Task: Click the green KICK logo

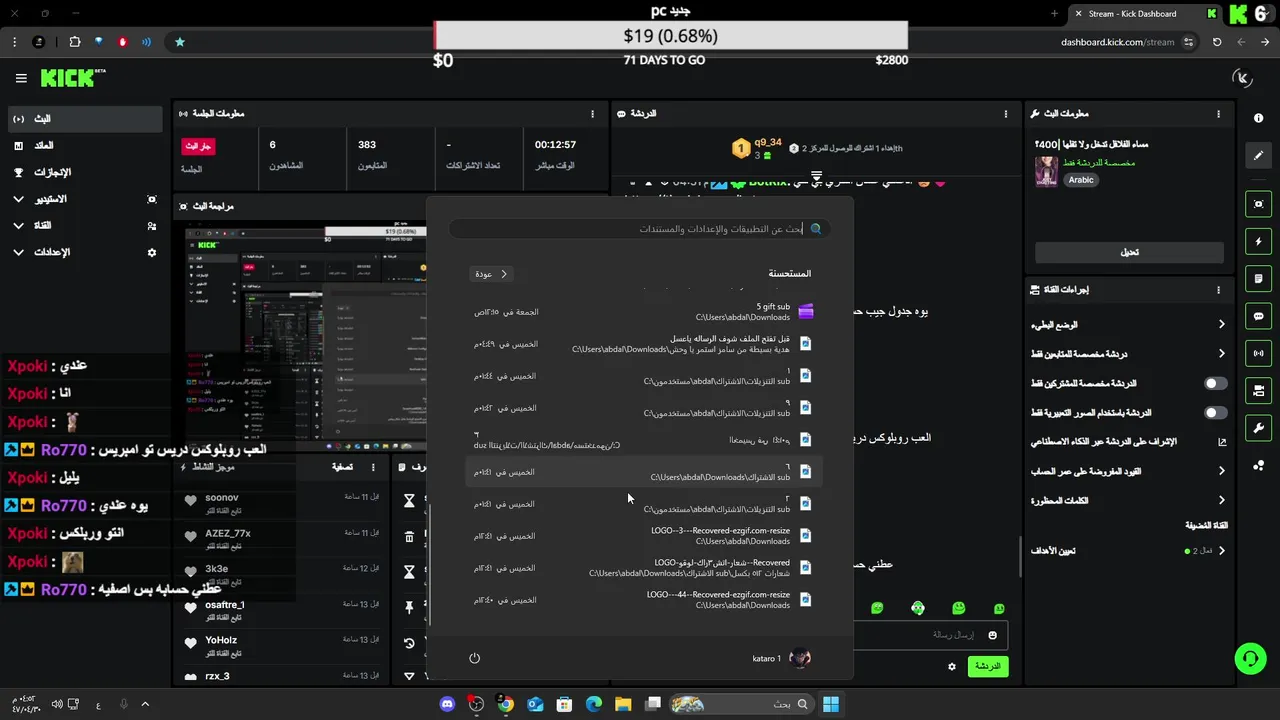Action: click(69, 78)
